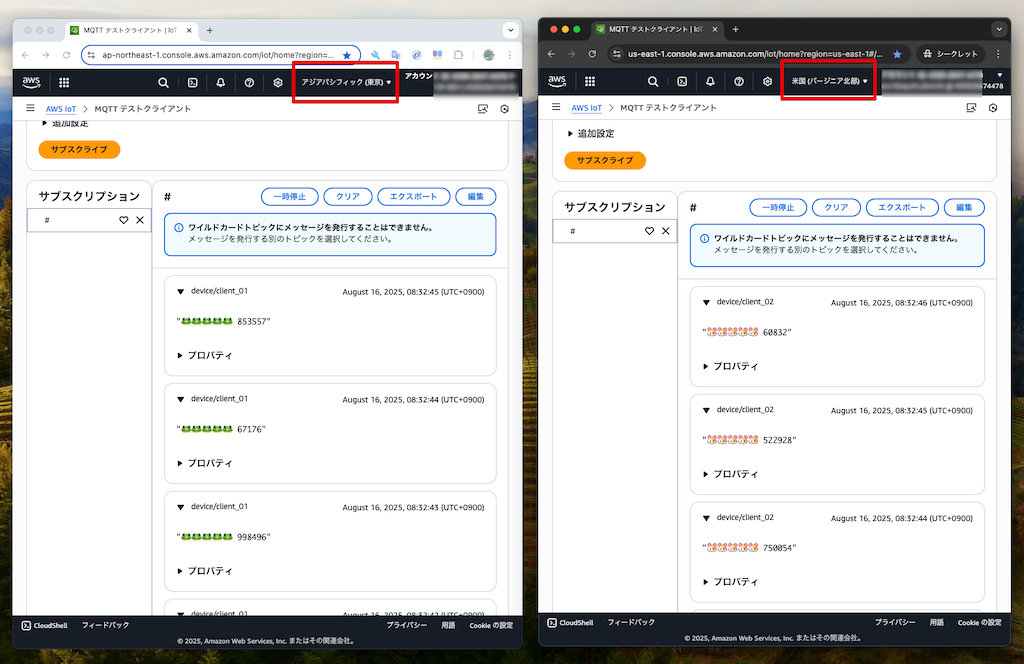The width and height of the screenshot is (1024, 664).
Task: Select the MQTT テストクライアント tab in Tokyo window
Action: pyautogui.click(x=130, y=30)
